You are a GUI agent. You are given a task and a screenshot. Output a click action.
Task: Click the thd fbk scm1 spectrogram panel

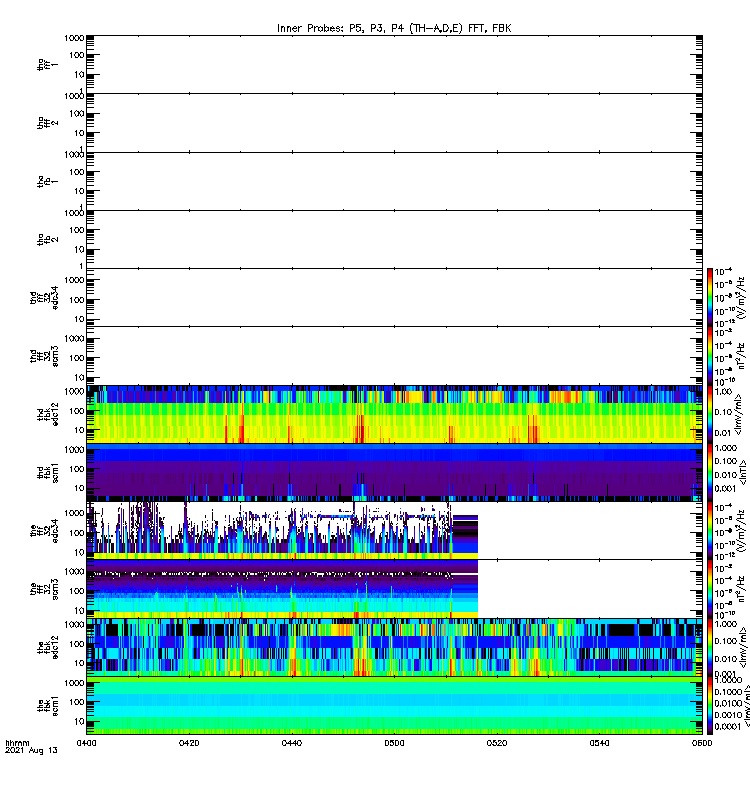coord(394,472)
